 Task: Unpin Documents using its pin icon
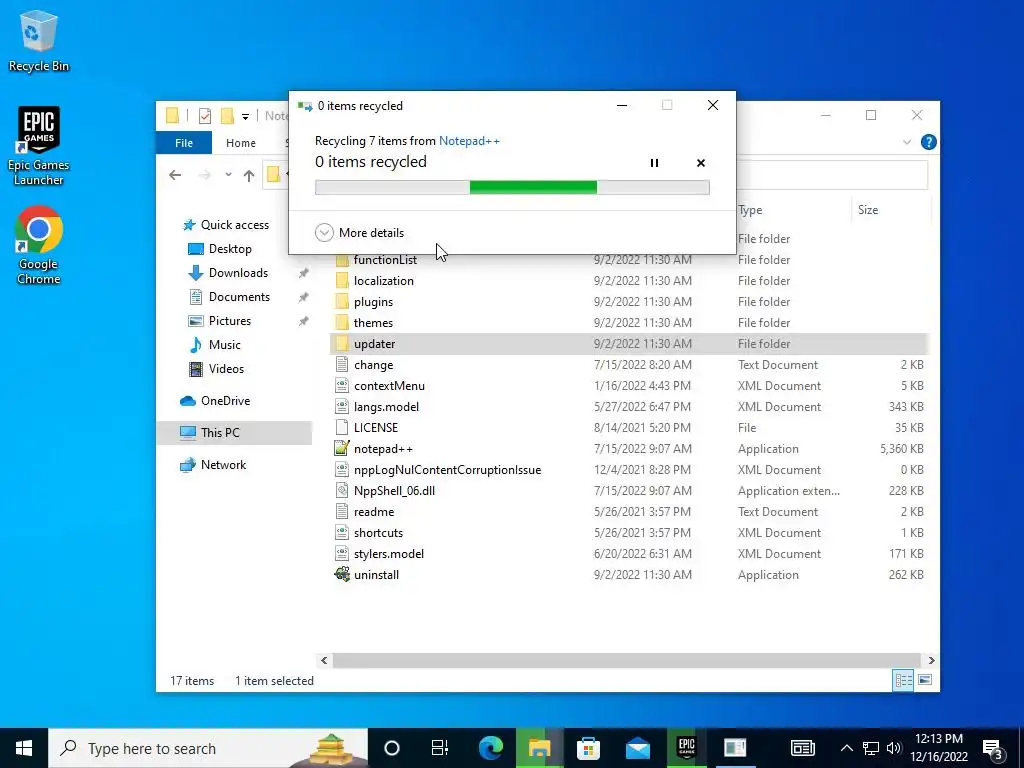303,297
